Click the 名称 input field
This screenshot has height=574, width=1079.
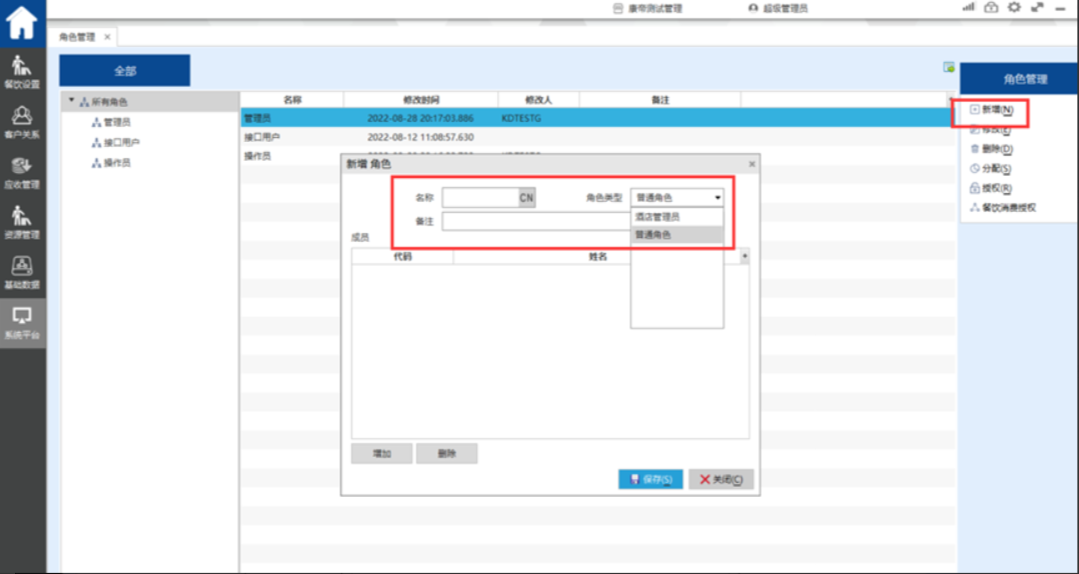(479, 198)
